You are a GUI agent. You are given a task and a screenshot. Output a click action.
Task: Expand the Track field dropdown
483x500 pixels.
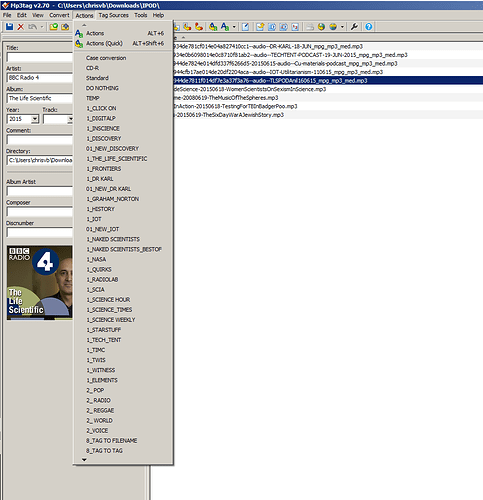(x=70, y=119)
